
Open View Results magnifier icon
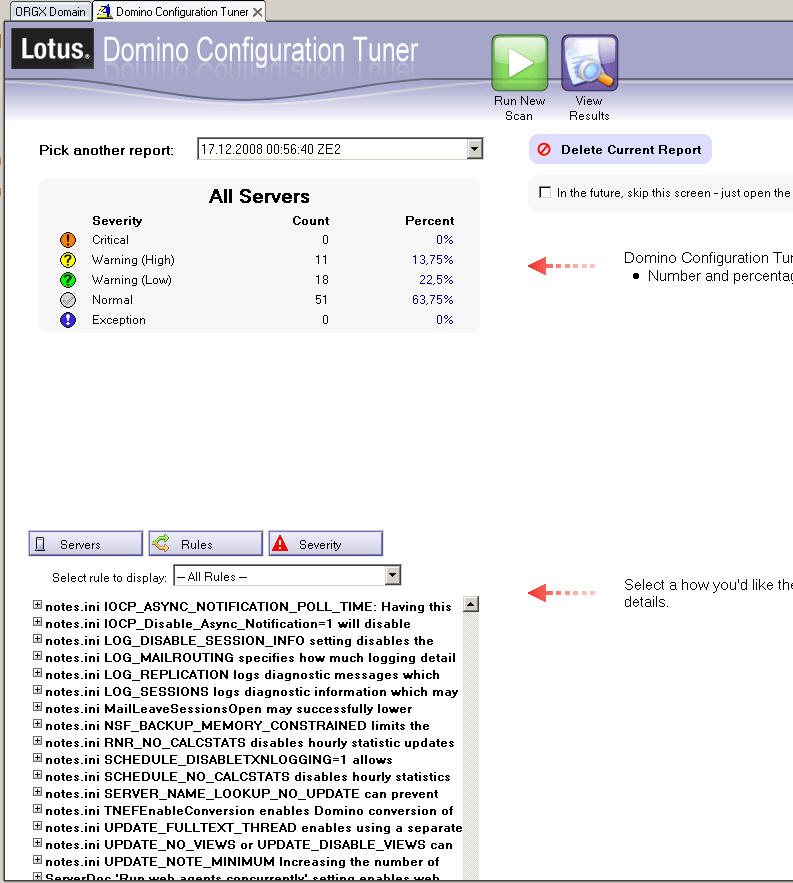[x=589, y=63]
